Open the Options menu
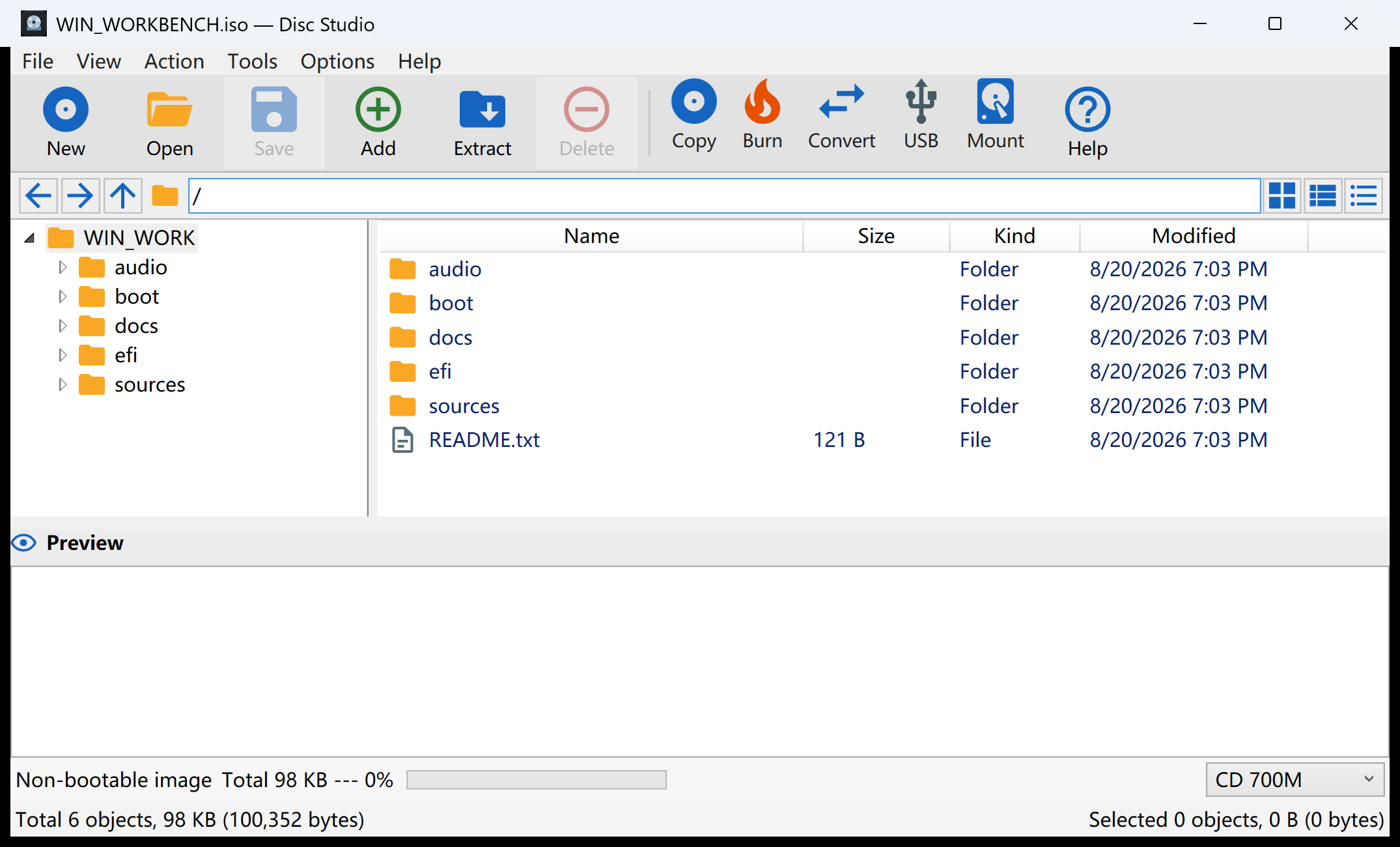1400x847 pixels. click(x=337, y=61)
